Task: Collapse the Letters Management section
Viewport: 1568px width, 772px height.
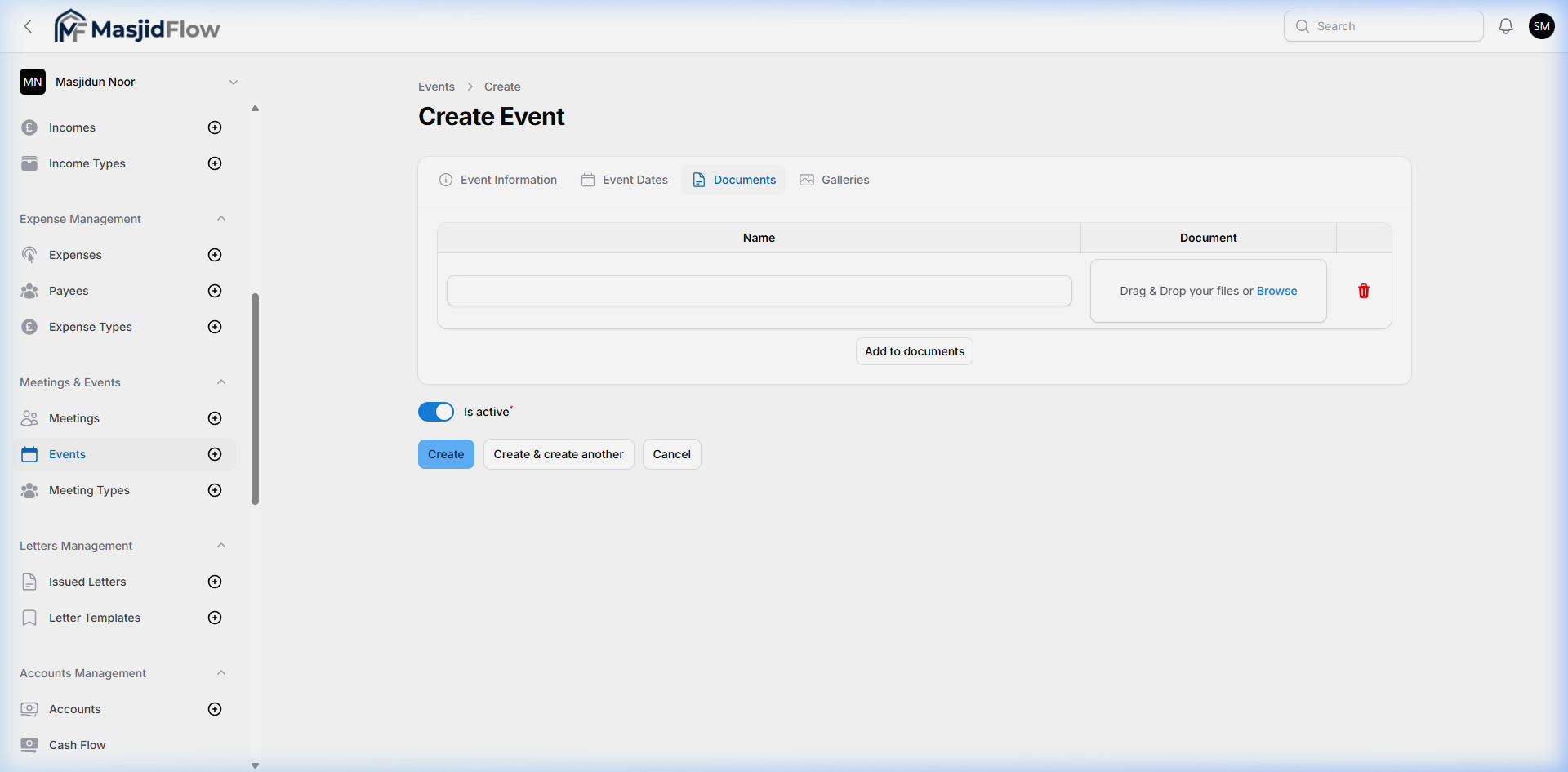Action: tap(221, 545)
